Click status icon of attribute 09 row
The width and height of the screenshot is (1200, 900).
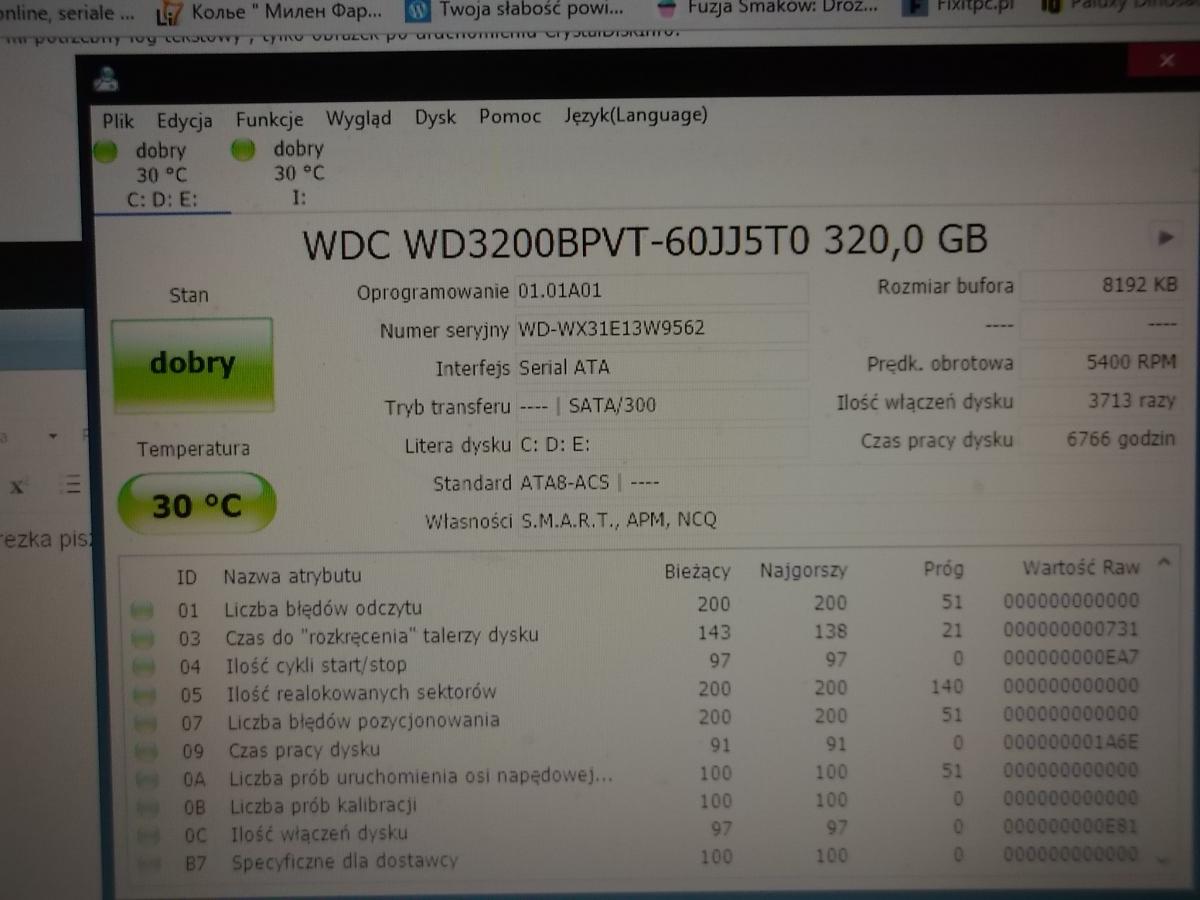click(145, 750)
